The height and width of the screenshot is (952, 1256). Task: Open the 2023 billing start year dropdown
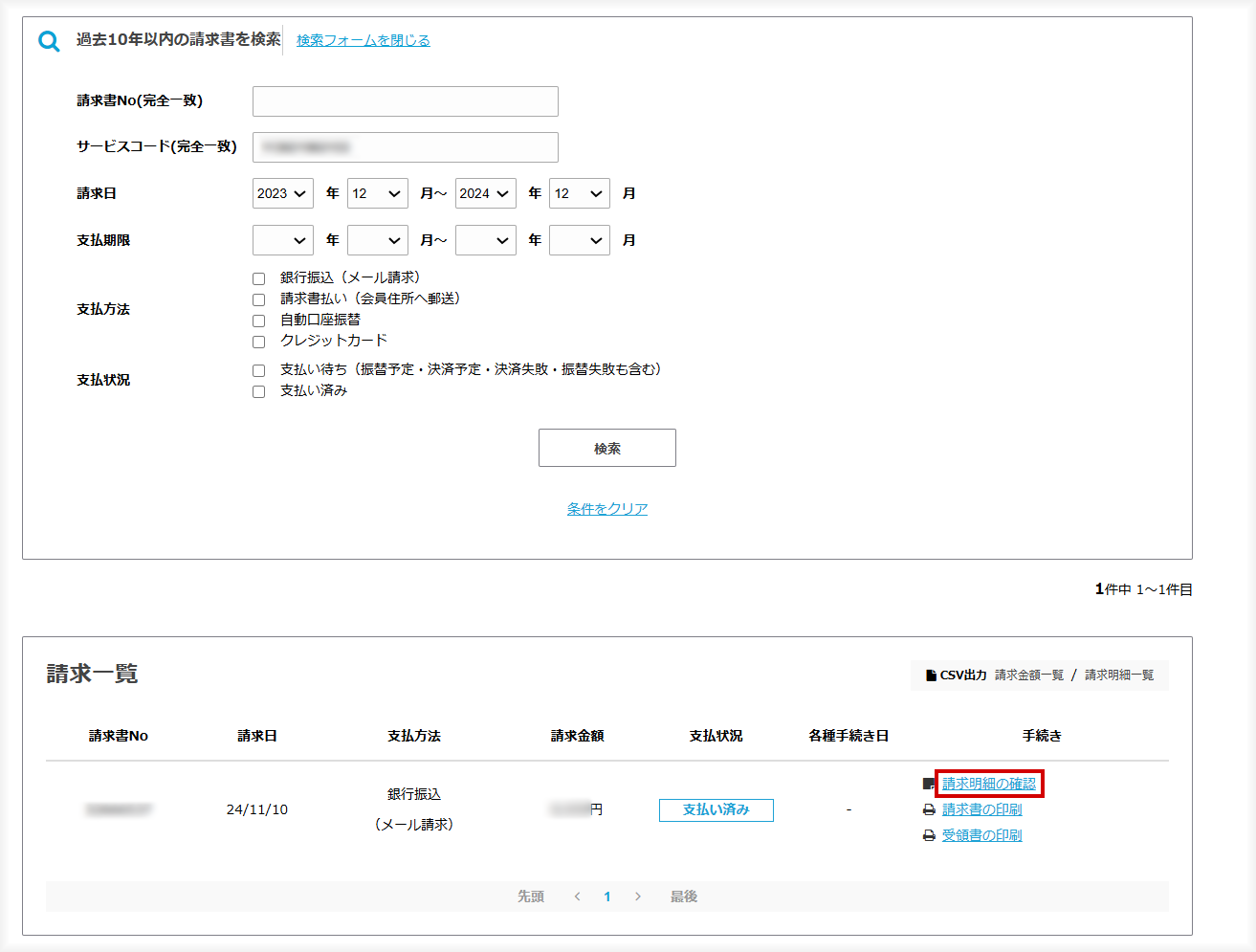[282, 192]
